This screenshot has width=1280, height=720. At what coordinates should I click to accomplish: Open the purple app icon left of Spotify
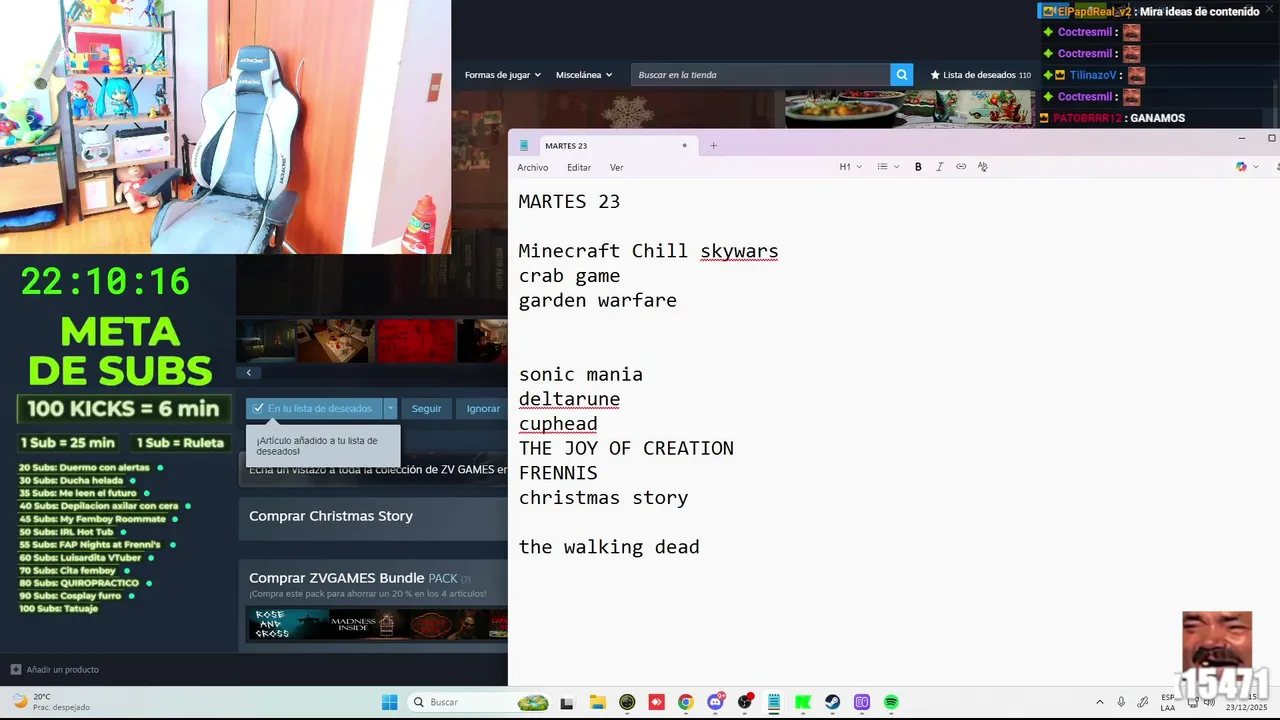[862, 702]
